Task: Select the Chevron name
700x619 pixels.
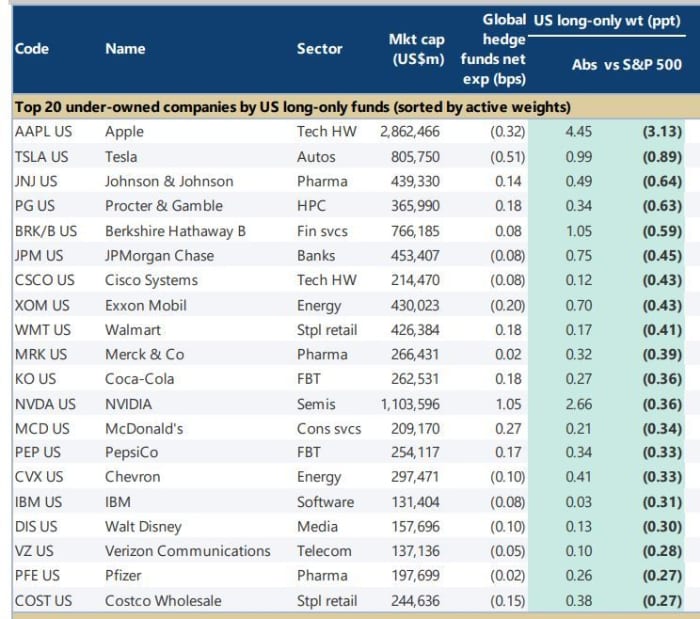Action: [x=133, y=477]
